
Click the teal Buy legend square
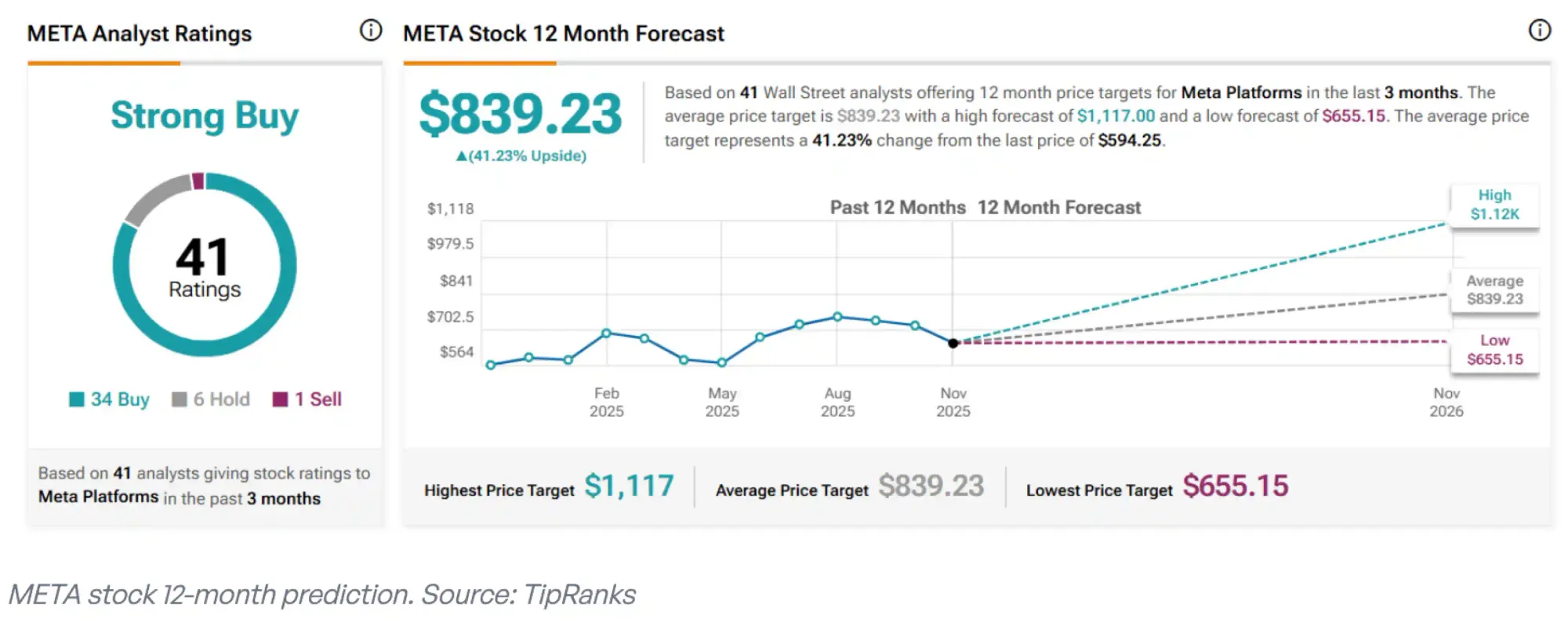click(x=77, y=399)
